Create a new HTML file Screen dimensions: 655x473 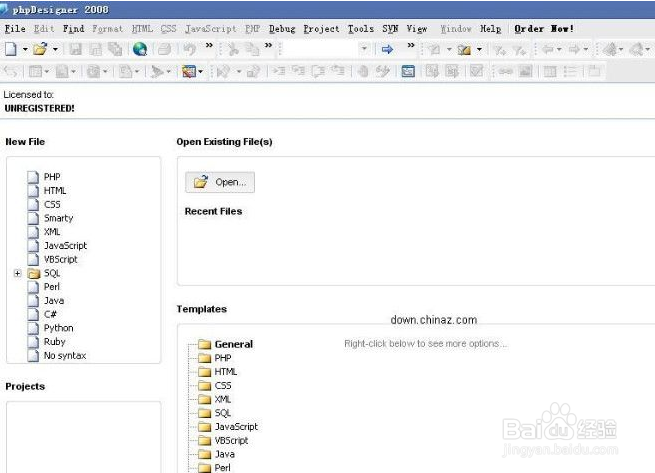[55, 191]
